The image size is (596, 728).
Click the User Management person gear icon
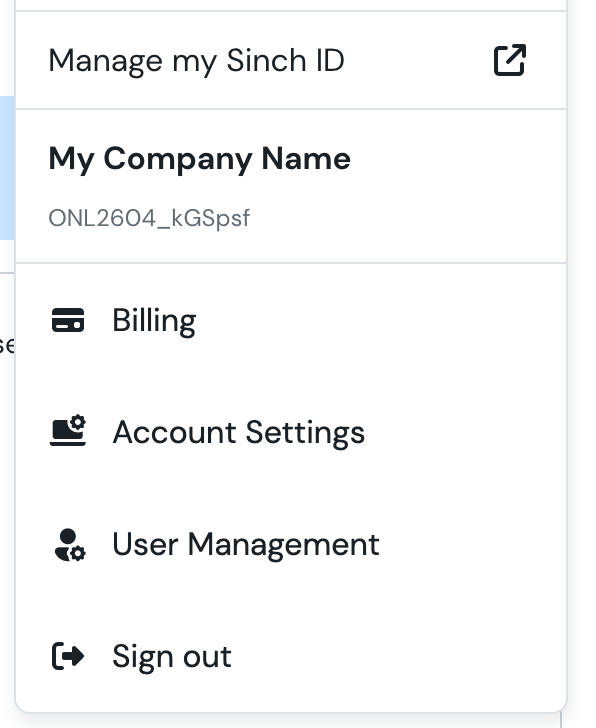point(70,545)
